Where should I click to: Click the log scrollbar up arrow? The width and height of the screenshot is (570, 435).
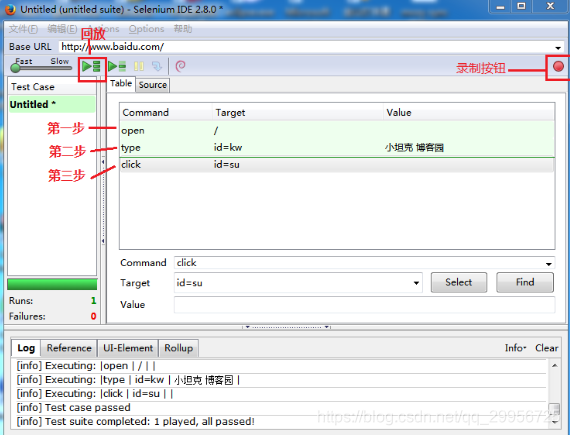[x=554, y=365]
